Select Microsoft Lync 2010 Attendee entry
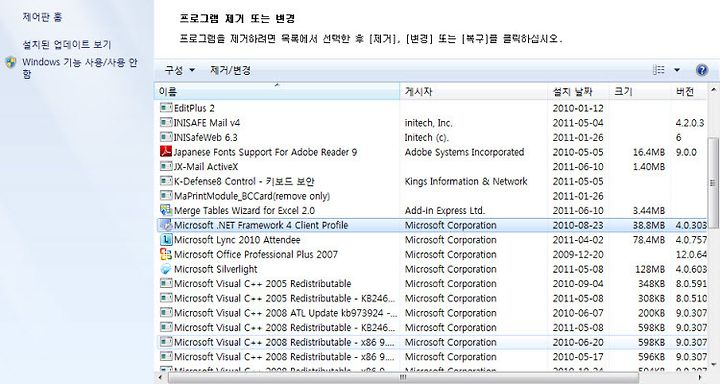The width and height of the screenshot is (720, 384). (x=431, y=240)
